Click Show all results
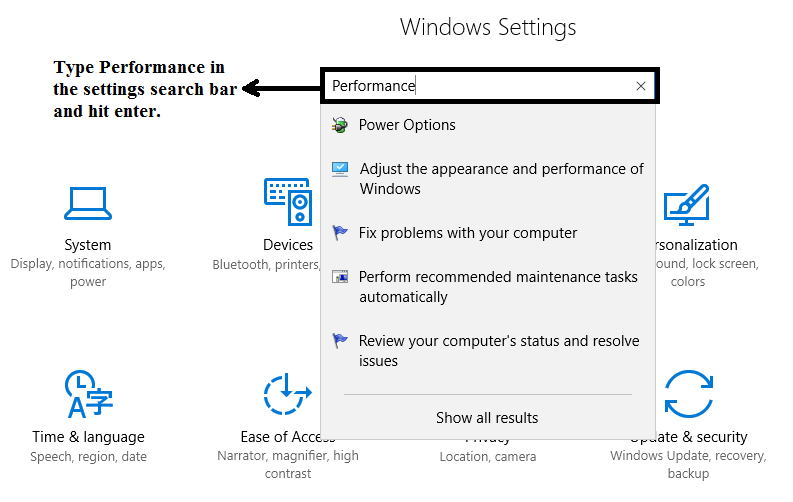 487,418
